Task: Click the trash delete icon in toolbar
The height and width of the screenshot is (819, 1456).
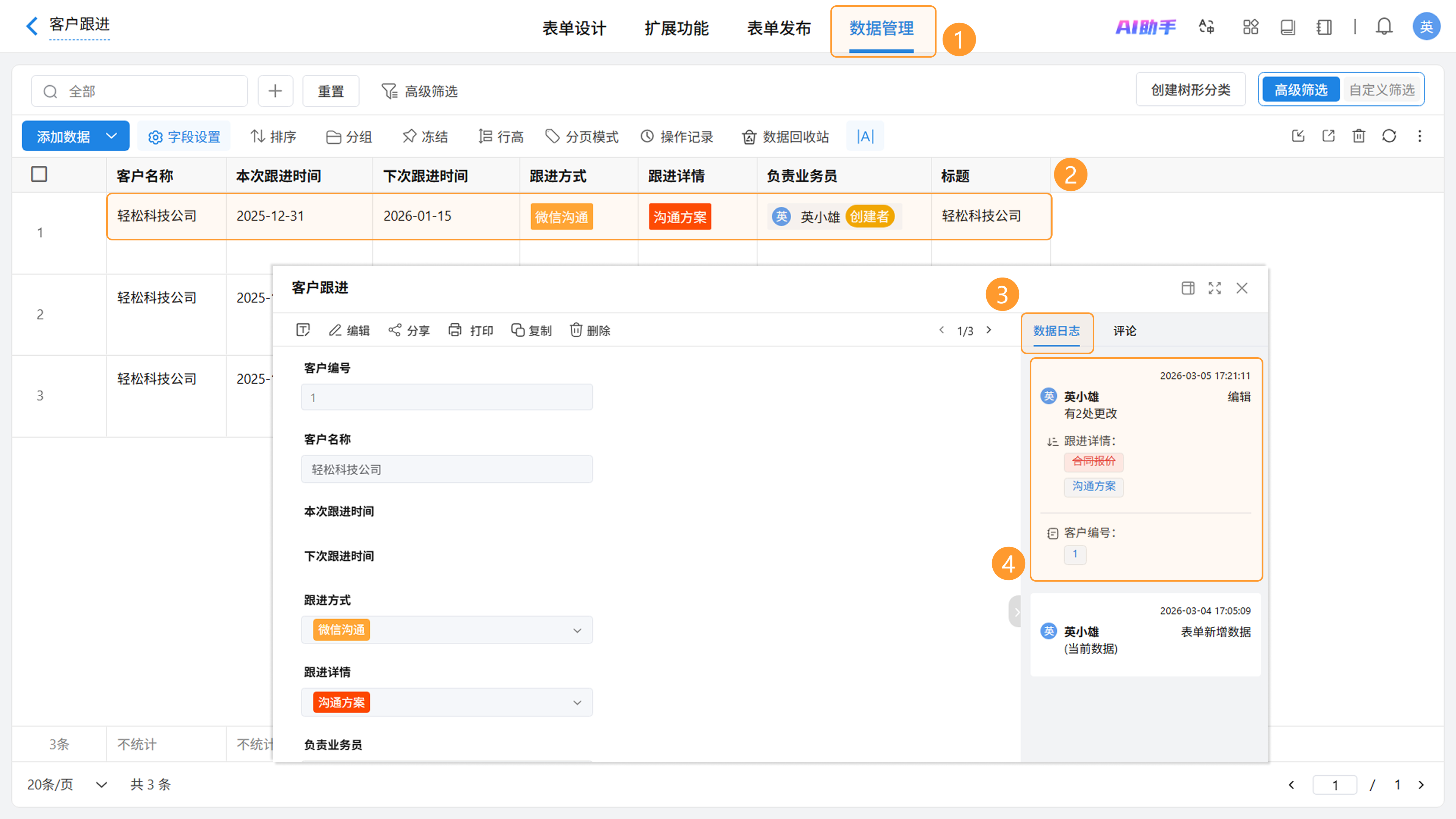Action: (x=1358, y=136)
